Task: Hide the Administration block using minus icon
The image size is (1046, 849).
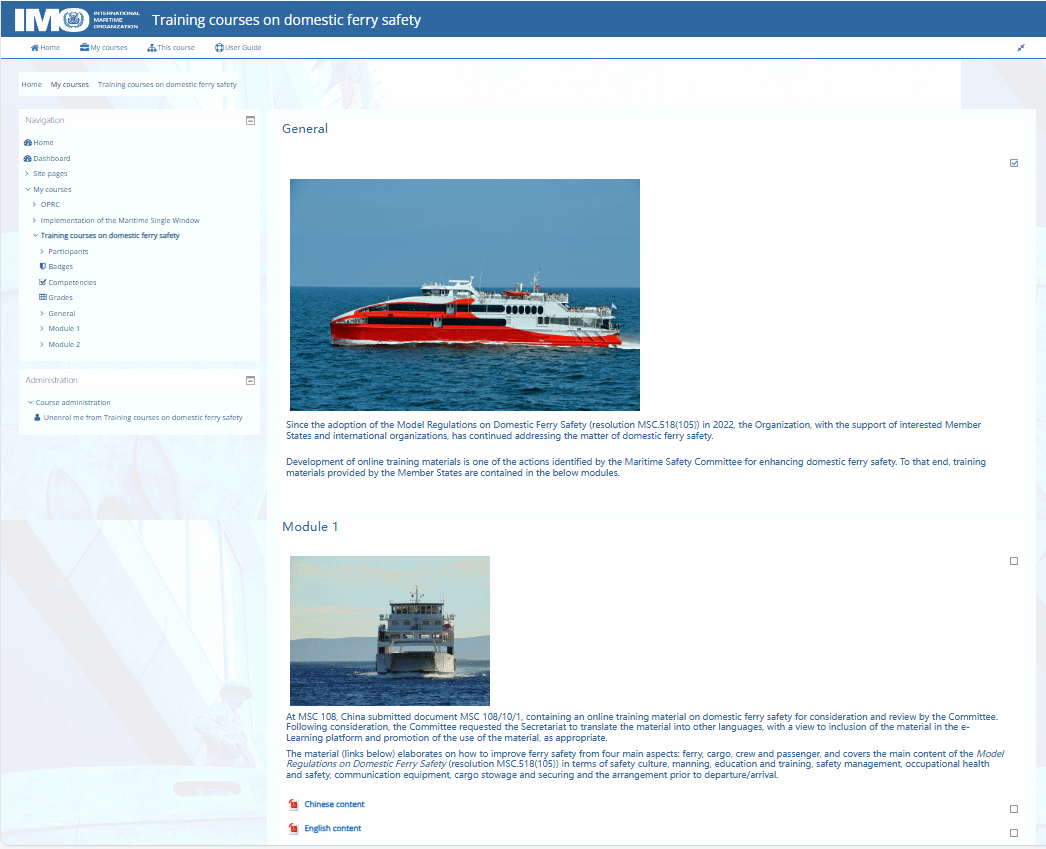Action: pos(251,380)
